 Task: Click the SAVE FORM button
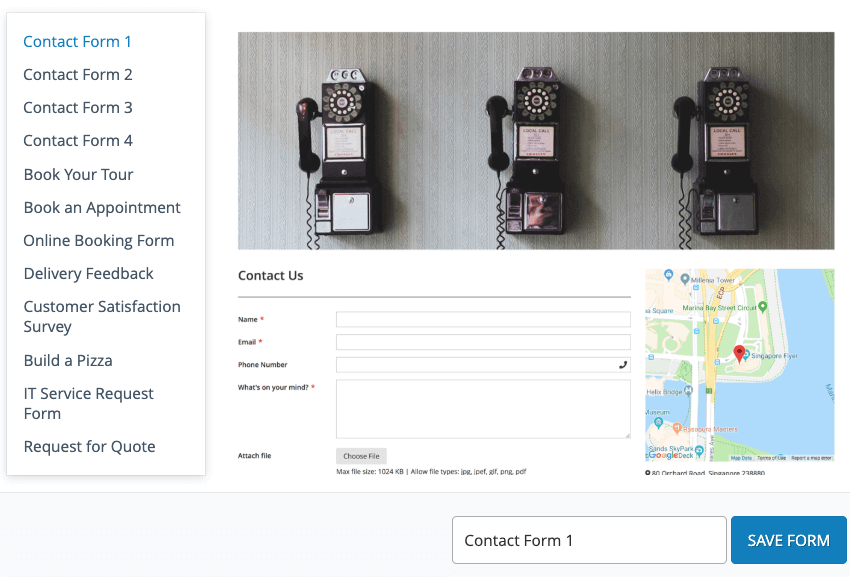788,540
